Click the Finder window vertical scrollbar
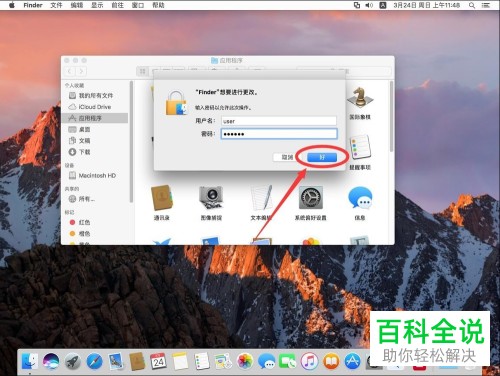 tap(391, 117)
